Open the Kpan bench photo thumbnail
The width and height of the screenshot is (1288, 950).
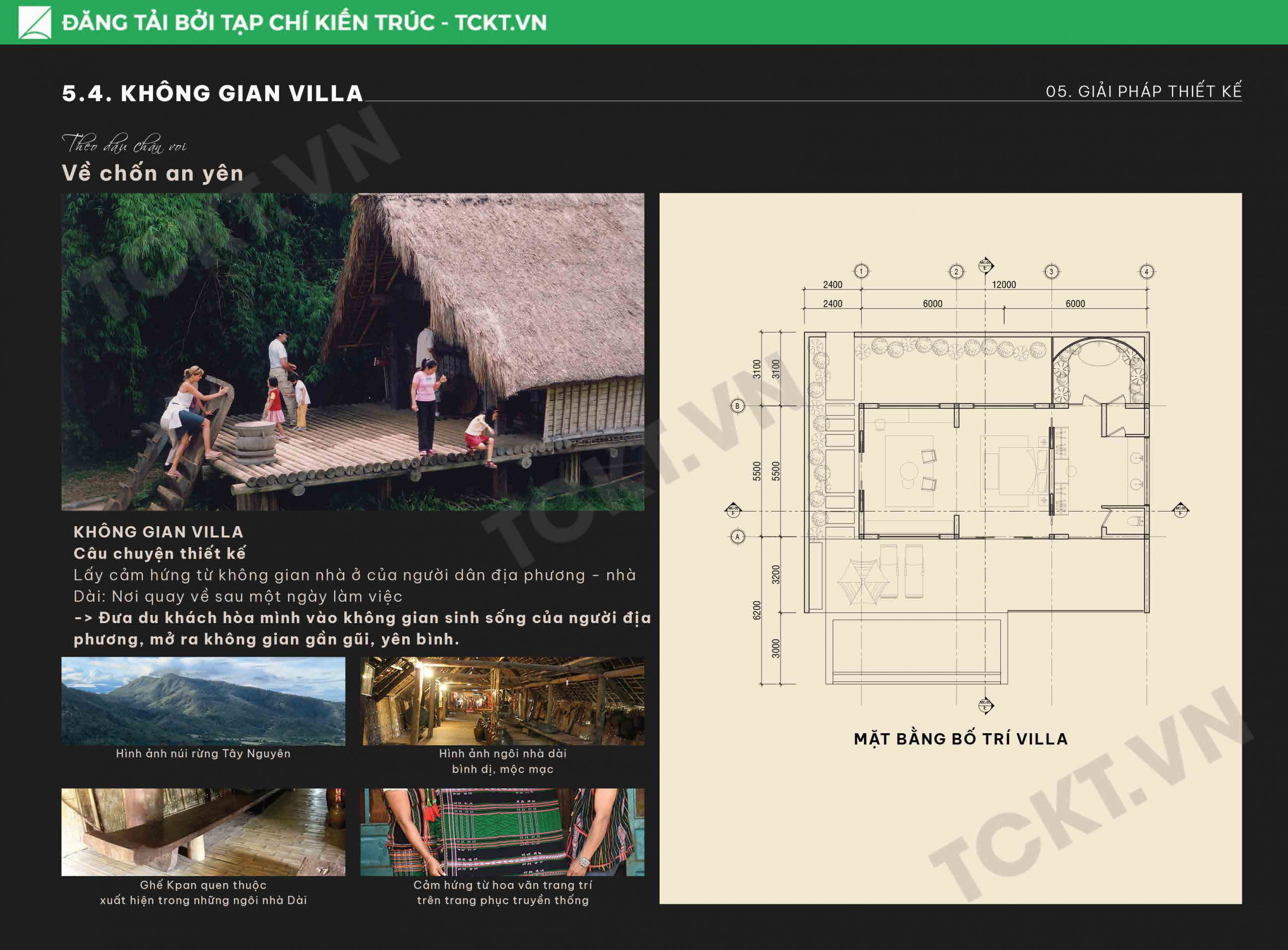point(203,832)
